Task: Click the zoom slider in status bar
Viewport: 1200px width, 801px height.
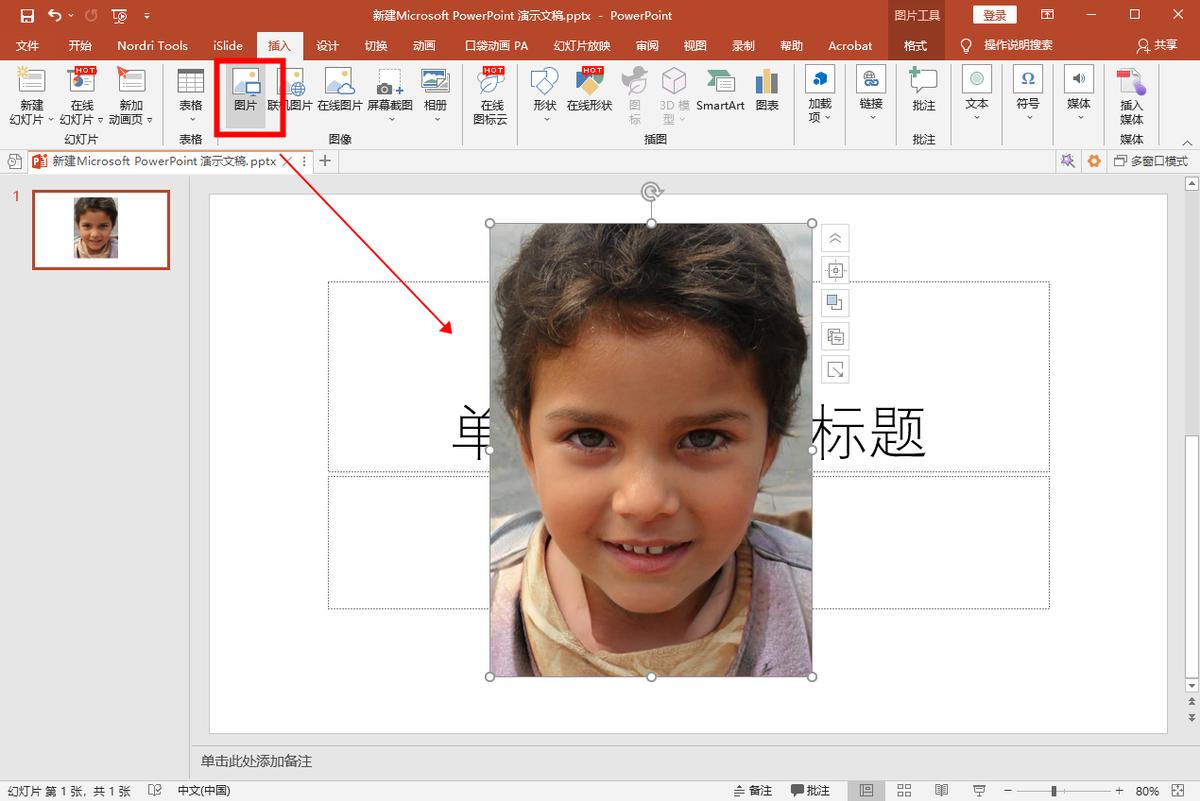Action: (x=1052, y=791)
